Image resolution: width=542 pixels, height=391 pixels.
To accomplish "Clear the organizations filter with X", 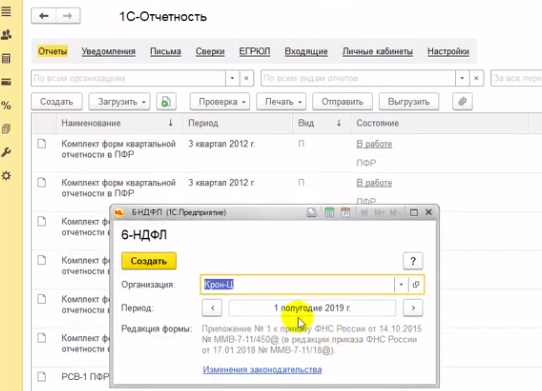I will pyautogui.click(x=246, y=78).
